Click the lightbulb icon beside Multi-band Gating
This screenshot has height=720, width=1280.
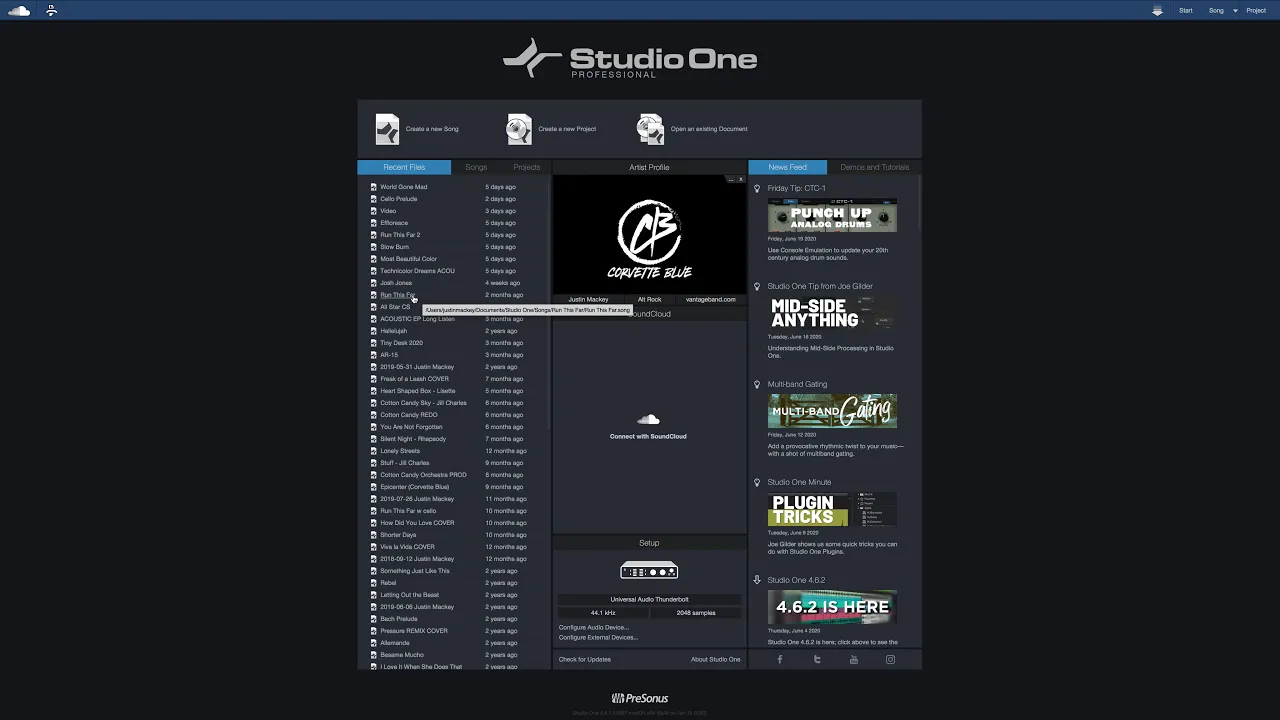pyautogui.click(x=757, y=384)
